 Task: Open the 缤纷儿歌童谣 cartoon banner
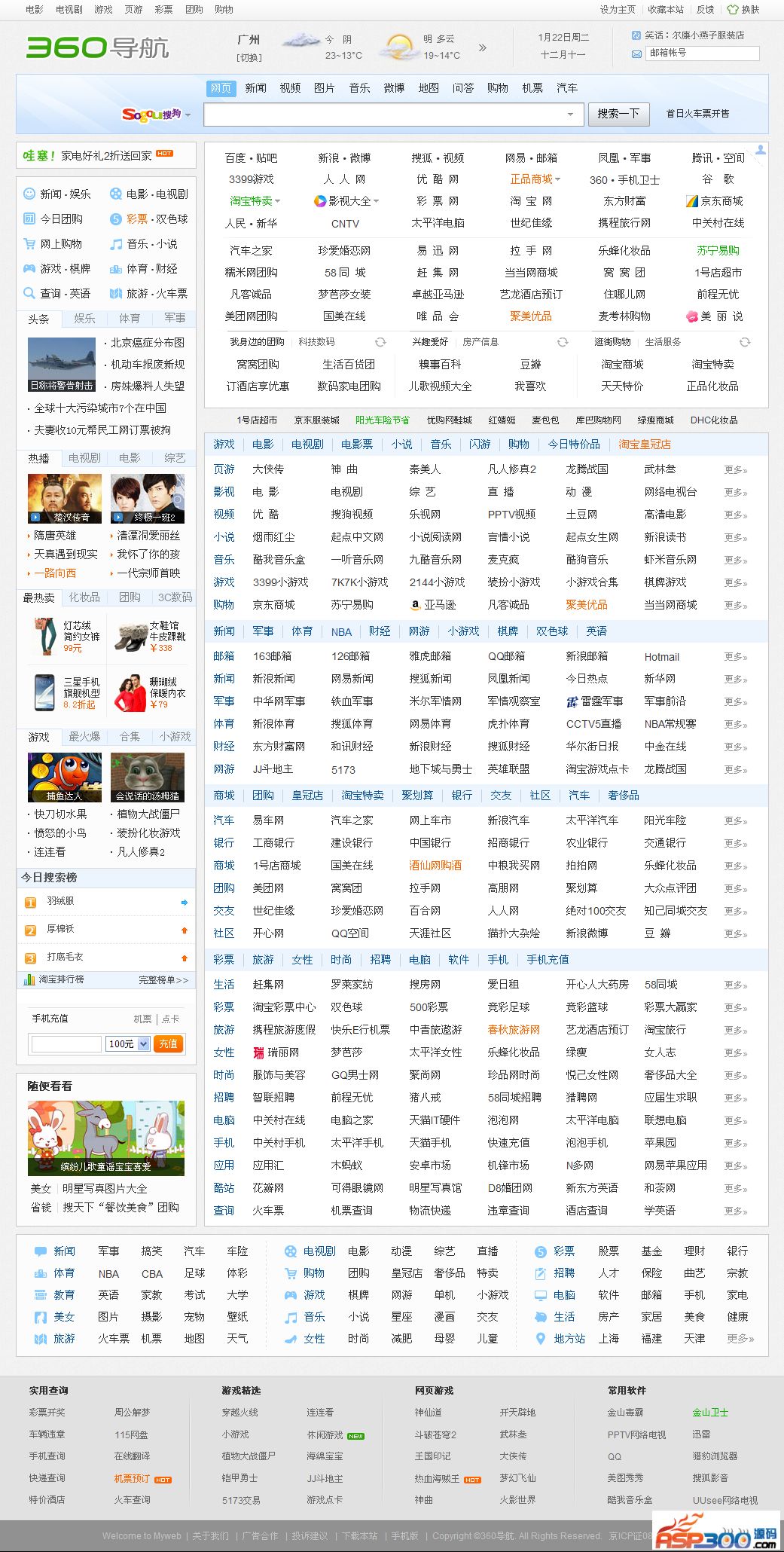point(106,1138)
